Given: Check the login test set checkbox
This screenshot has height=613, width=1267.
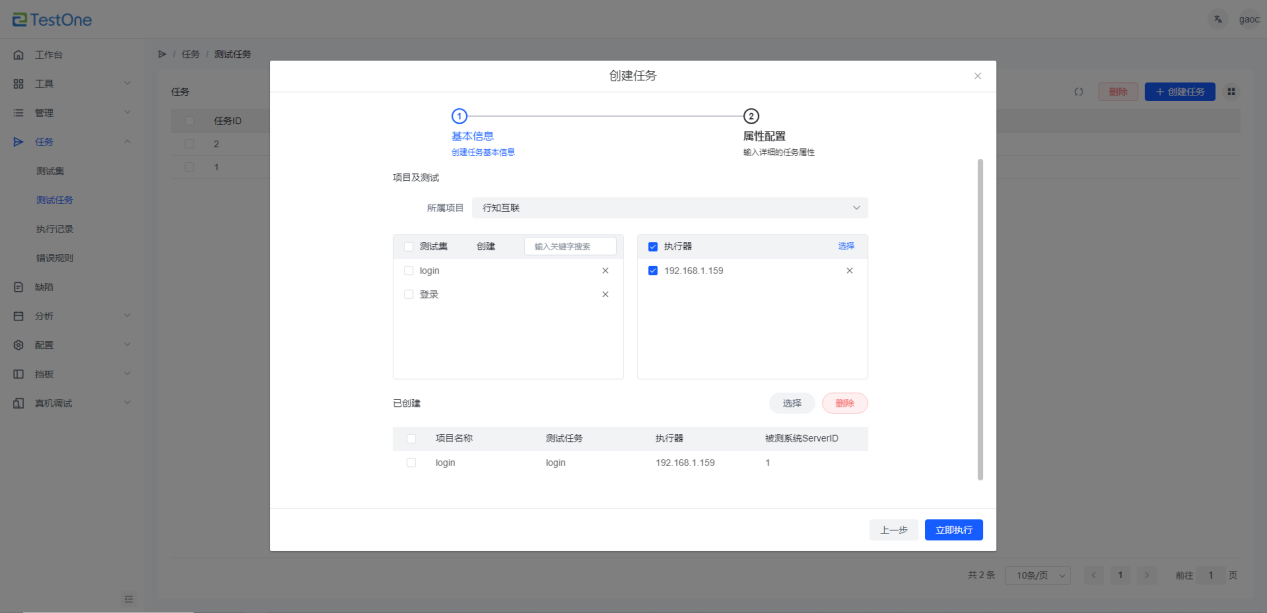Looking at the screenshot, I should (408, 271).
